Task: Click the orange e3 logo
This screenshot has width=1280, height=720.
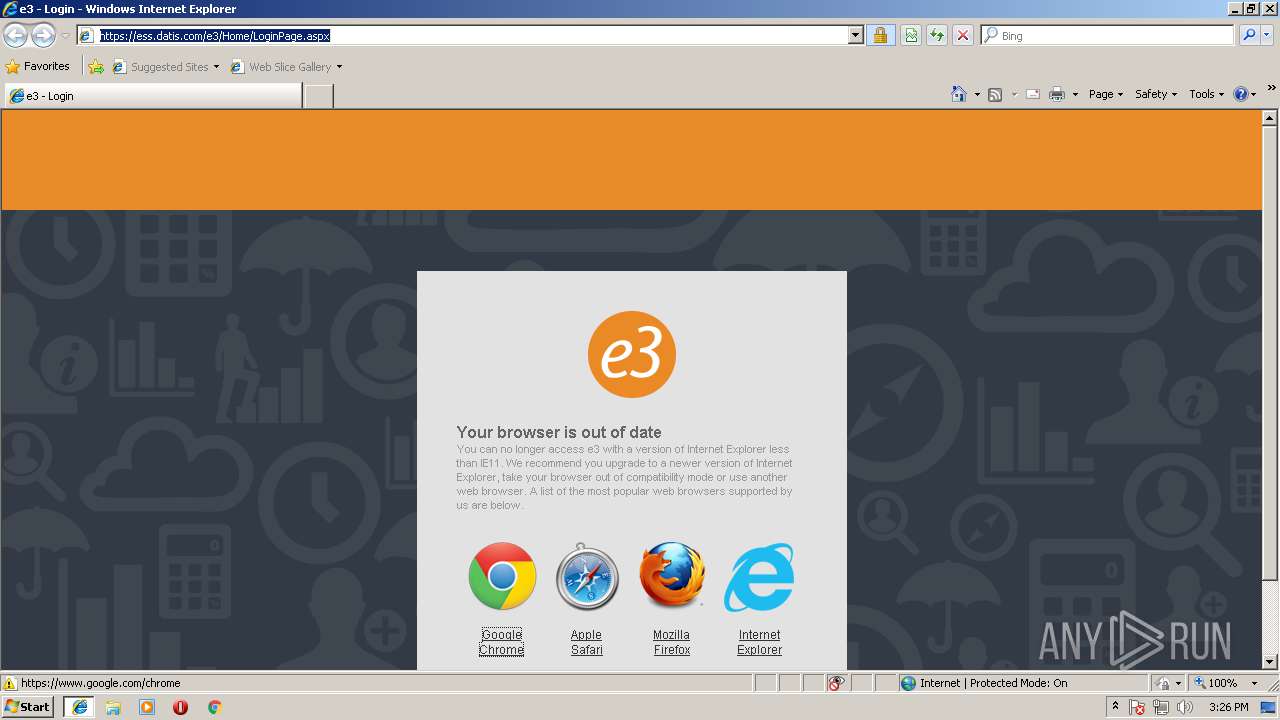Action: pyautogui.click(x=631, y=355)
